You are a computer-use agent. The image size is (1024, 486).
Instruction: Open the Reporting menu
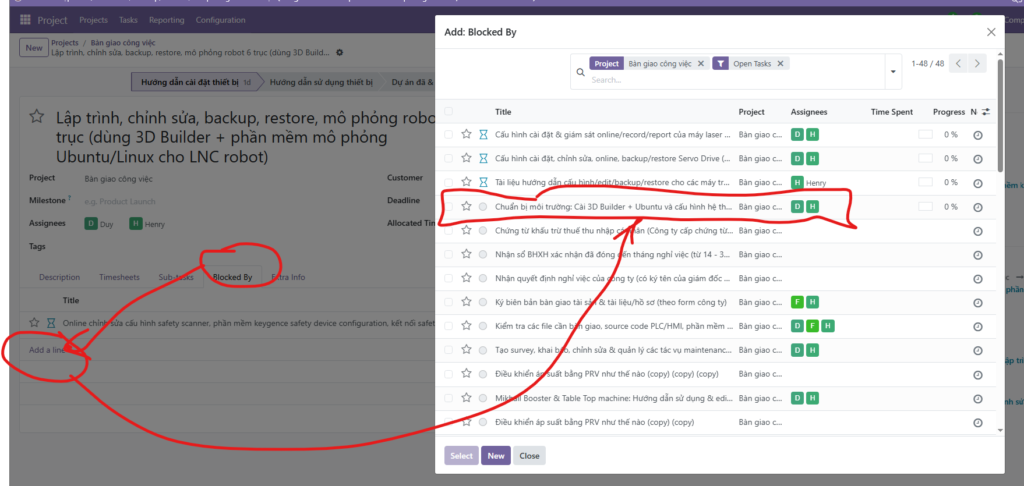coord(166,20)
